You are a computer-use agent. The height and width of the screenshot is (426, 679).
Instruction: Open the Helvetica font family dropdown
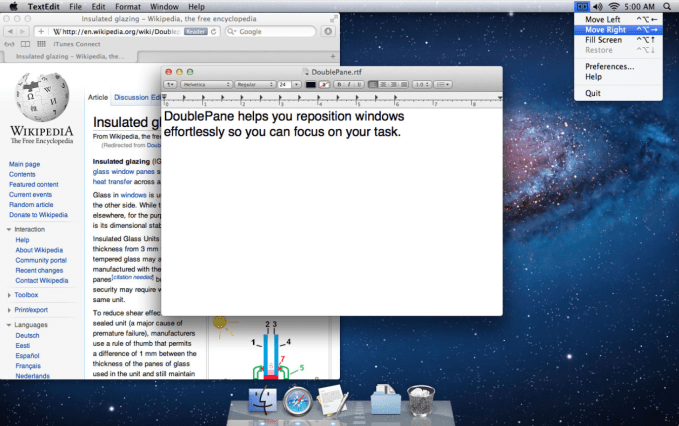coord(207,84)
